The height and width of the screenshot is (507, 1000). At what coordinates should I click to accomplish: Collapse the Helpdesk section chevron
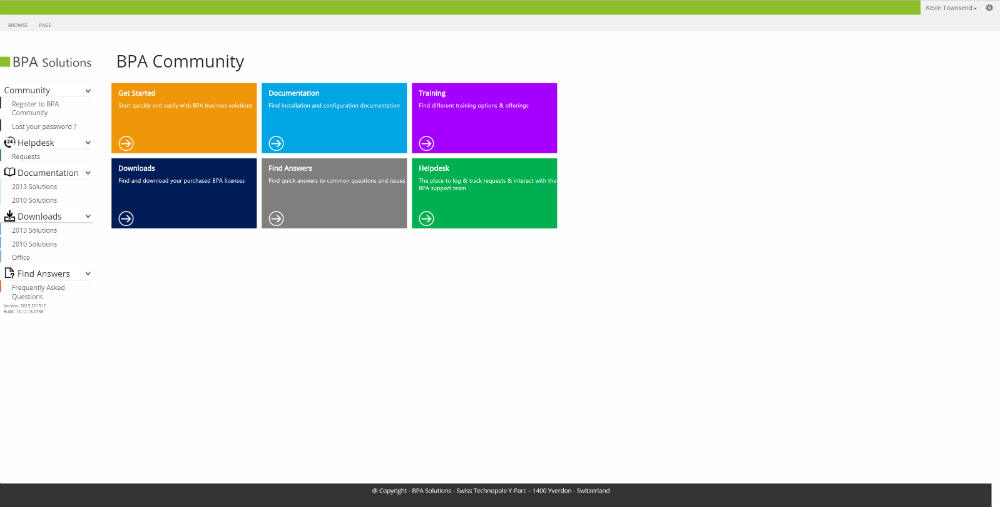[x=88, y=143]
